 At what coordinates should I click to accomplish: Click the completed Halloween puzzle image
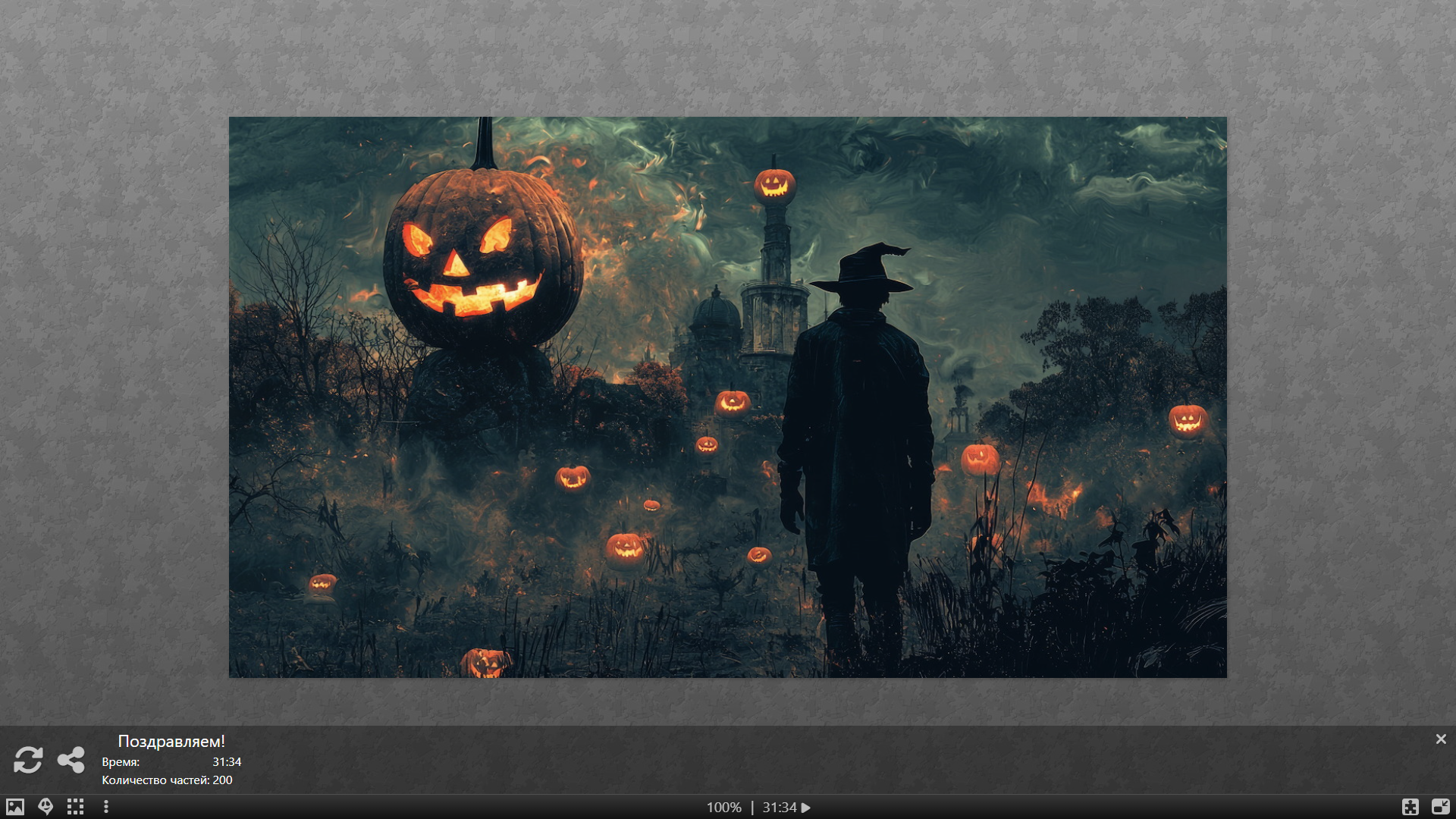(x=727, y=397)
